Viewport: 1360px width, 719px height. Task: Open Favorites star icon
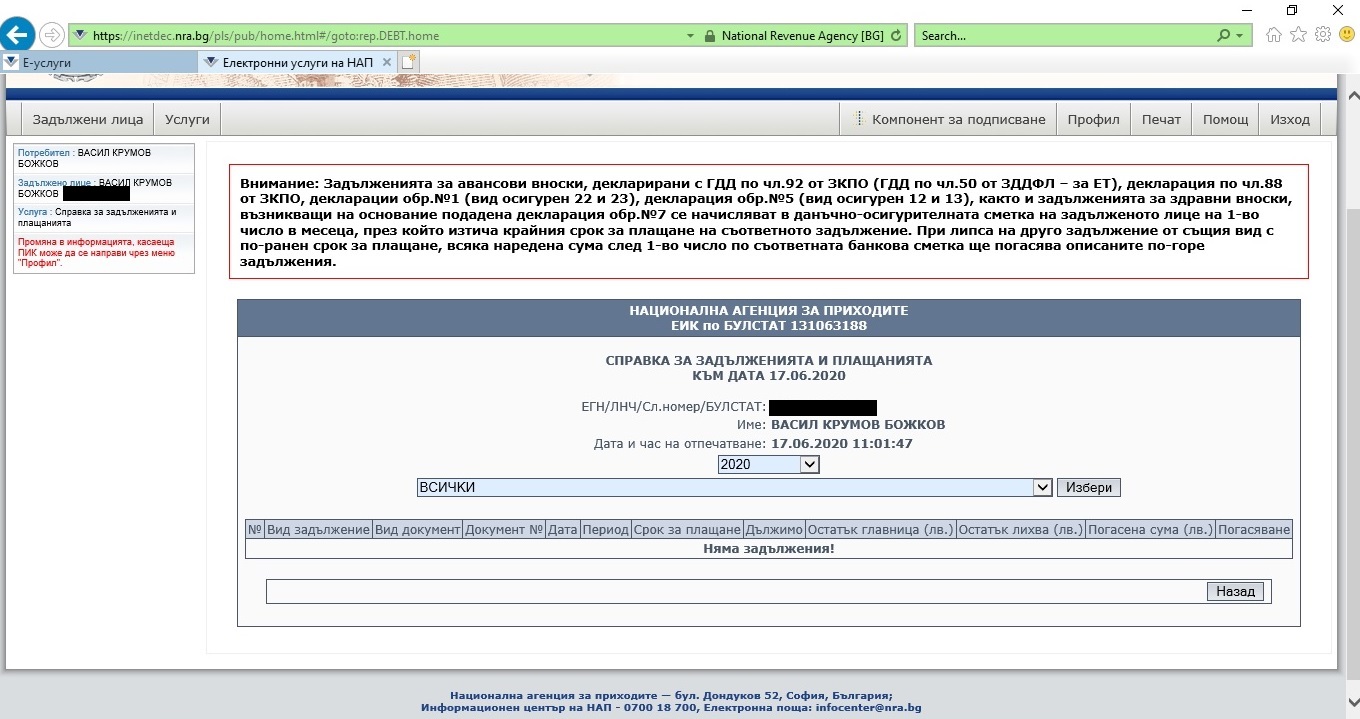[1298, 35]
